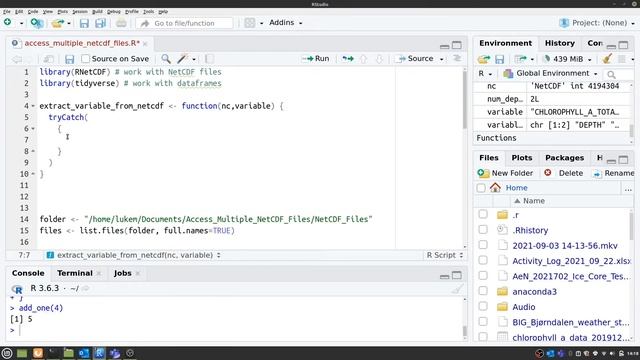
Task: Open the Import Dataset dropdown
Action: coord(524,59)
